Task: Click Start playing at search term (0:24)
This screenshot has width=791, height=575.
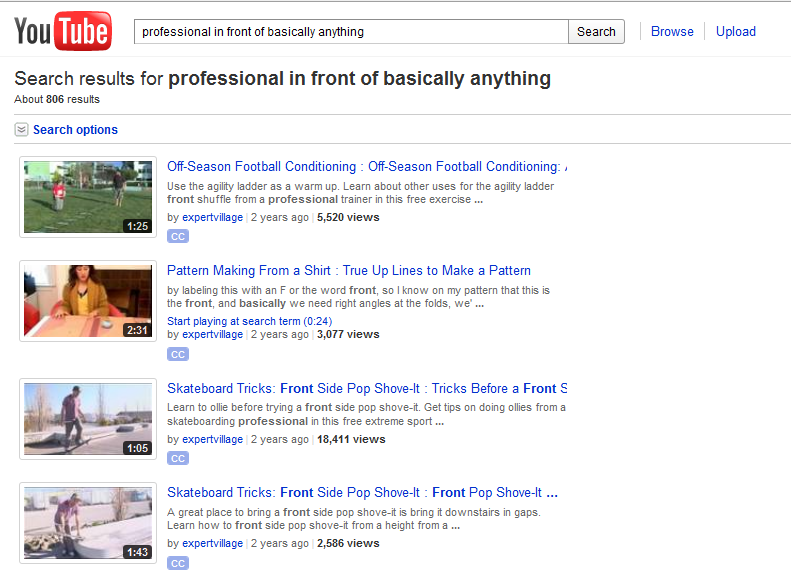Action: point(249,321)
